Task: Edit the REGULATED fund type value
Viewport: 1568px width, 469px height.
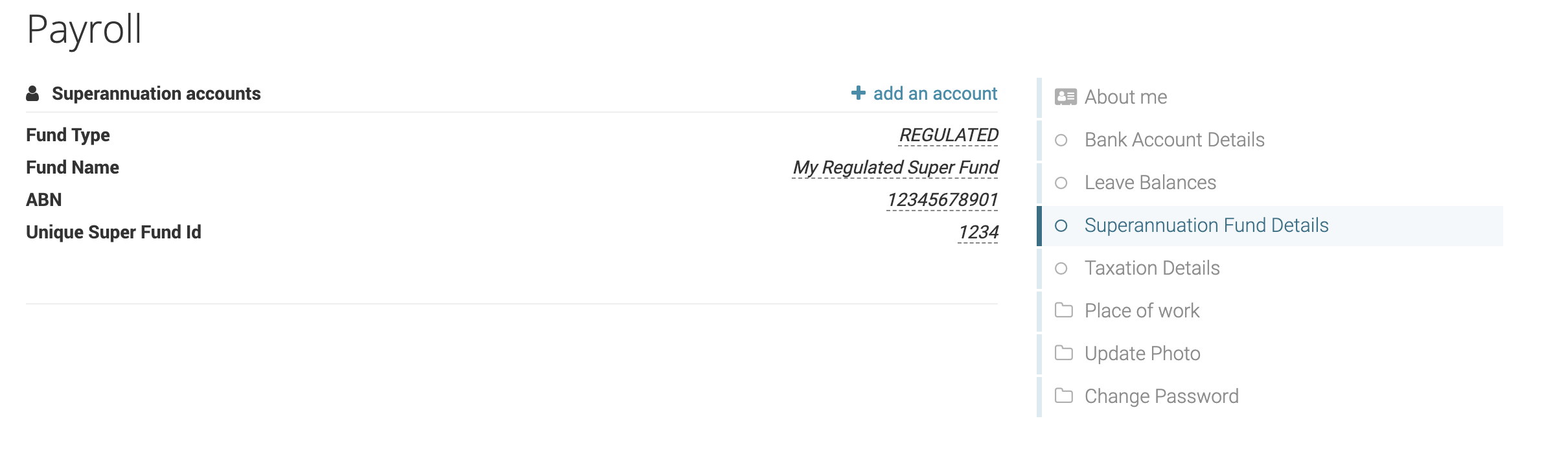Action: [x=949, y=135]
